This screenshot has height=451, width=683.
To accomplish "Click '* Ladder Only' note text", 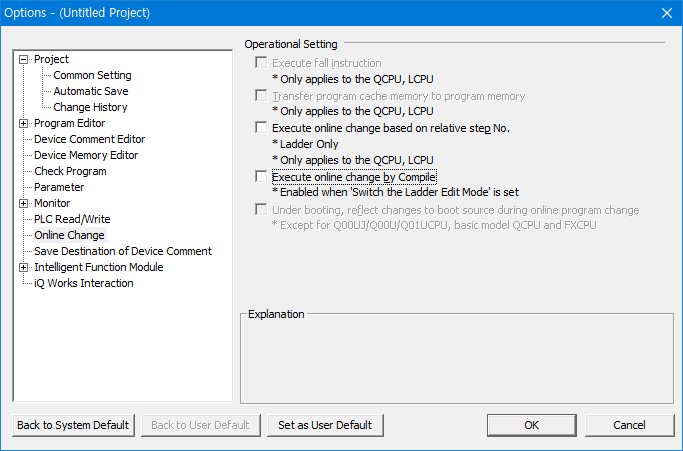I will 305,144.
